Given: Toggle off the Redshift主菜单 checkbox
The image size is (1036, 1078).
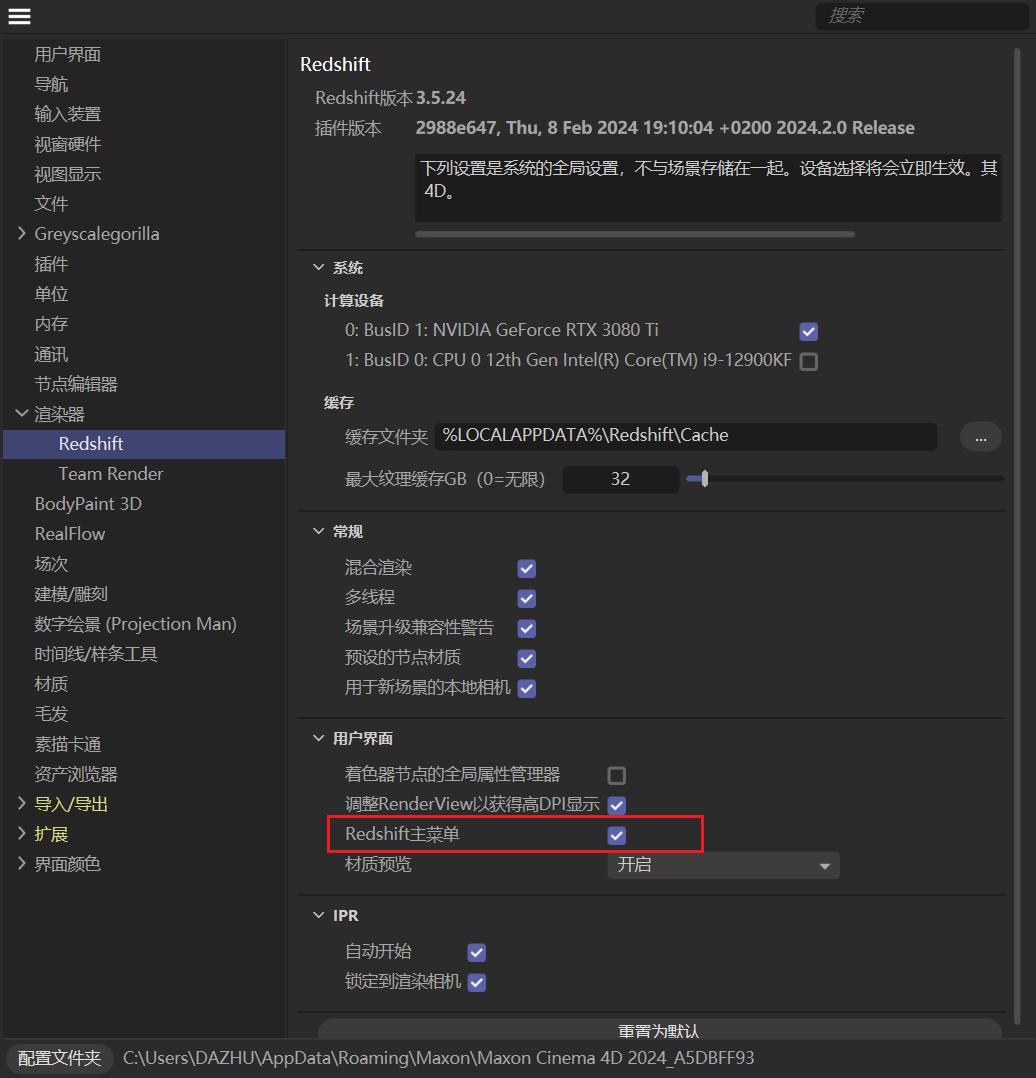Looking at the screenshot, I should click(x=616, y=834).
